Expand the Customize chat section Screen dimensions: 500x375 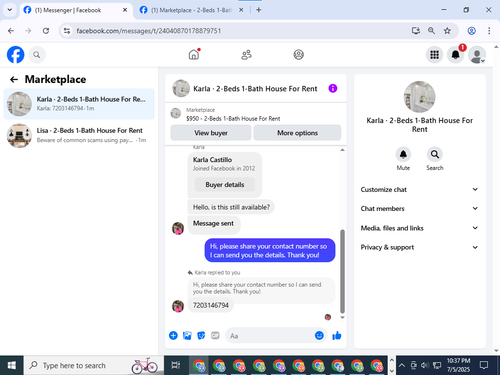click(419, 189)
